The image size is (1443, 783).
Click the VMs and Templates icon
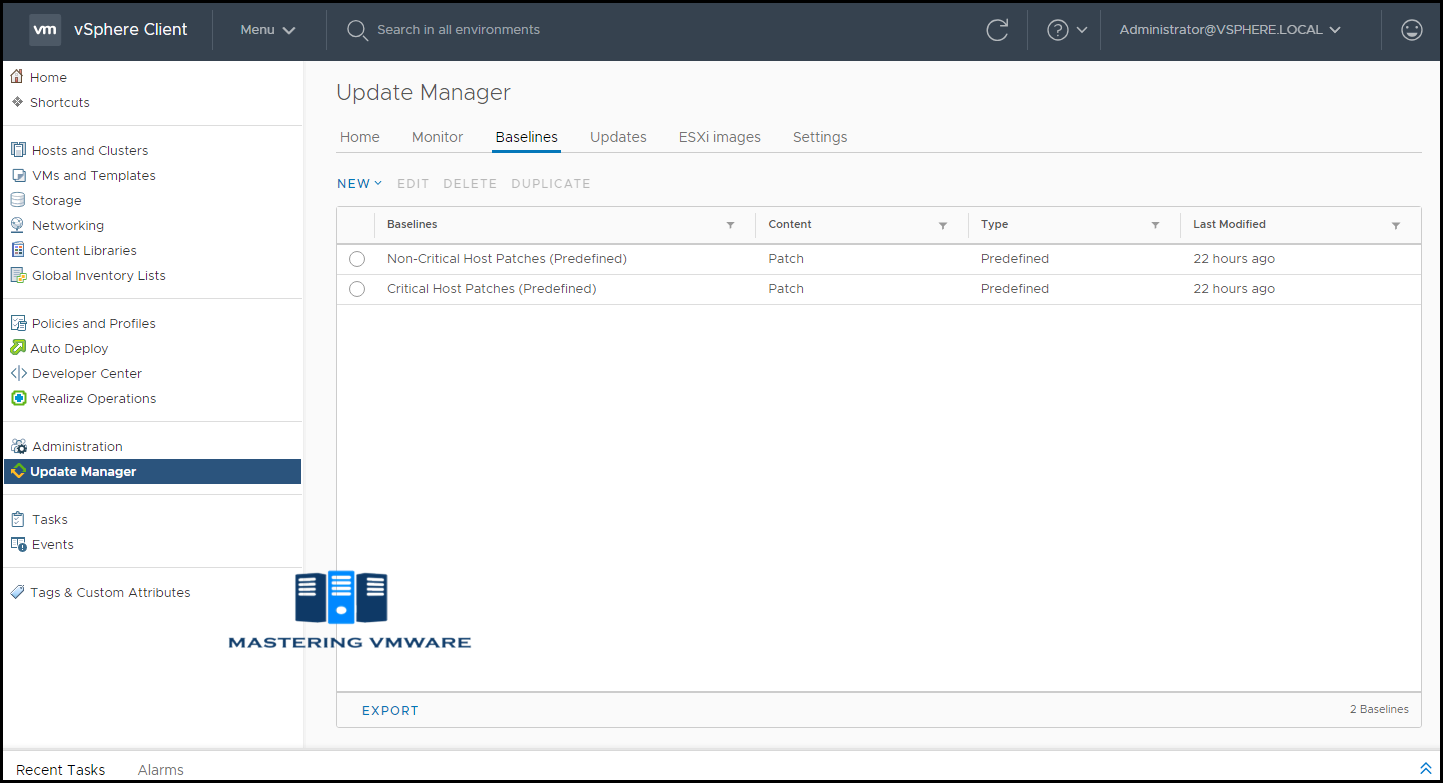click(x=18, y=175)
